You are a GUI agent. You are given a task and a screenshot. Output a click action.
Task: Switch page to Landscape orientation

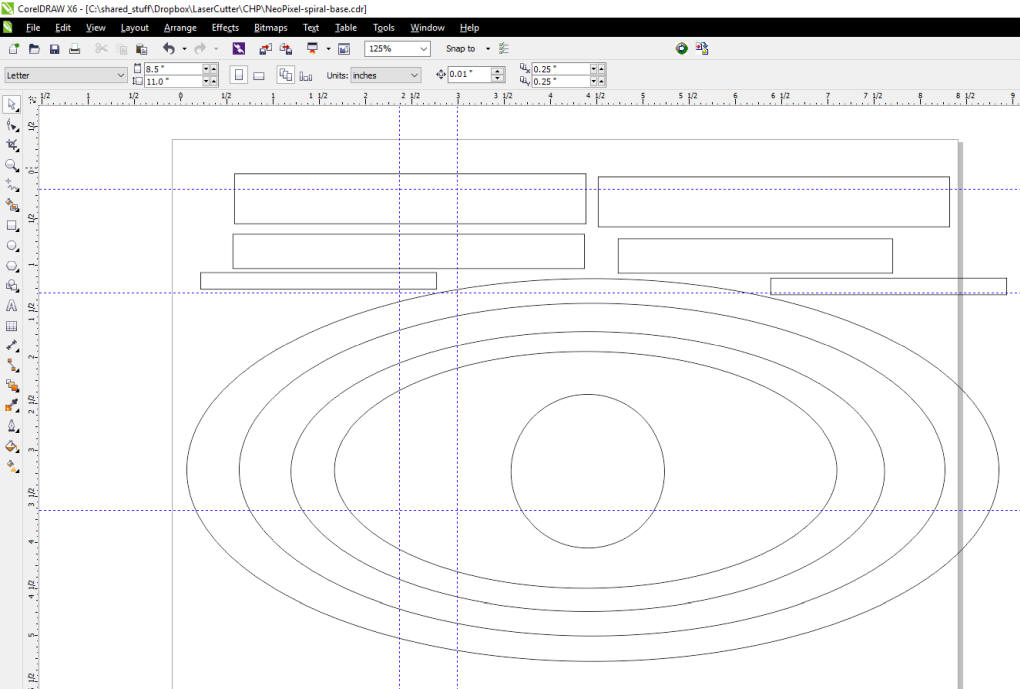point(259,75)
